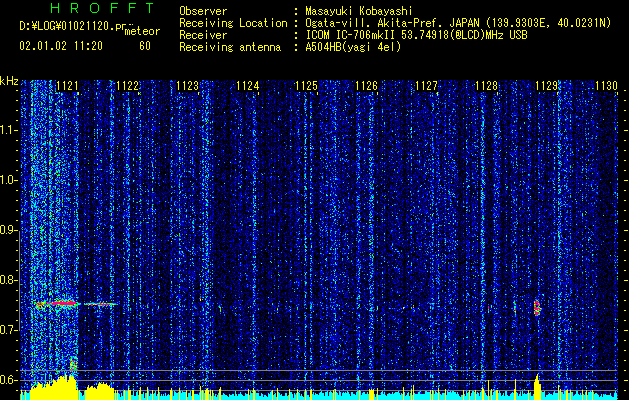Click the large yellow power peak near 1121
This screenshot has height=400, width=629.
54,387
